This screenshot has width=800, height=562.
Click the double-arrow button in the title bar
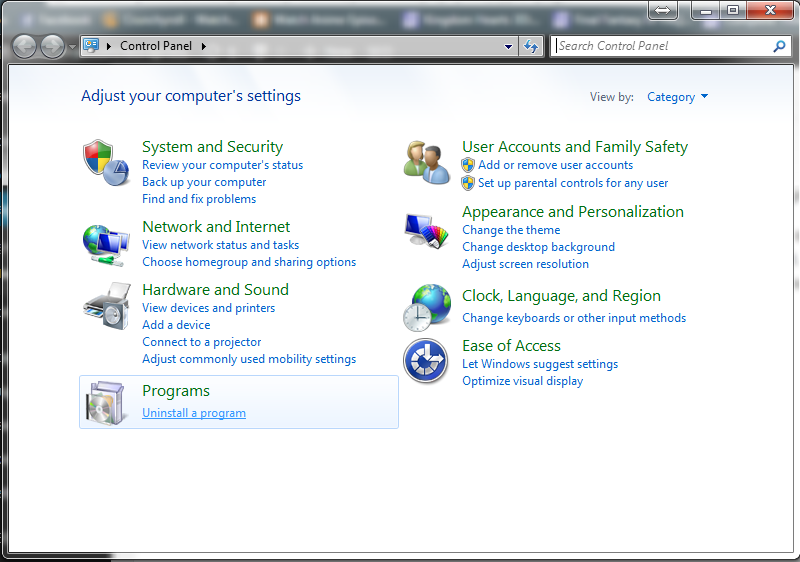click(x=662, y=10)
